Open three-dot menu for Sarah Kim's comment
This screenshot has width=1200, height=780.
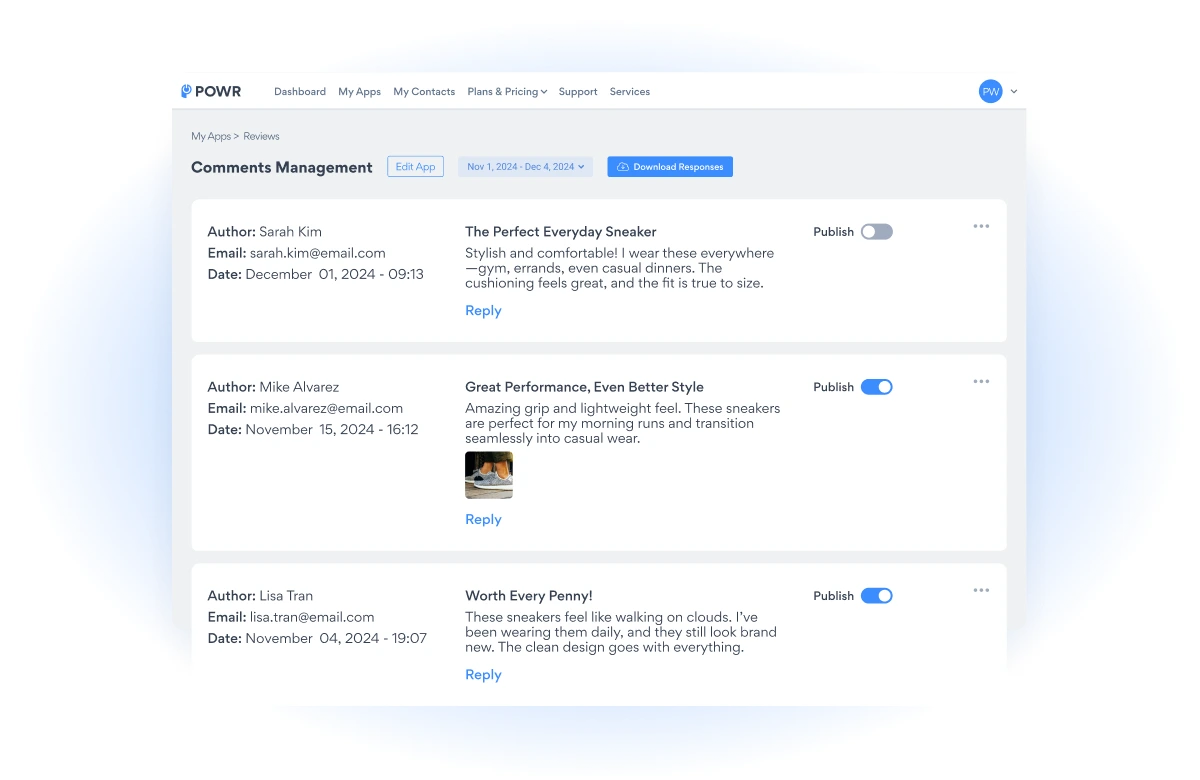[x=981, y=226]
